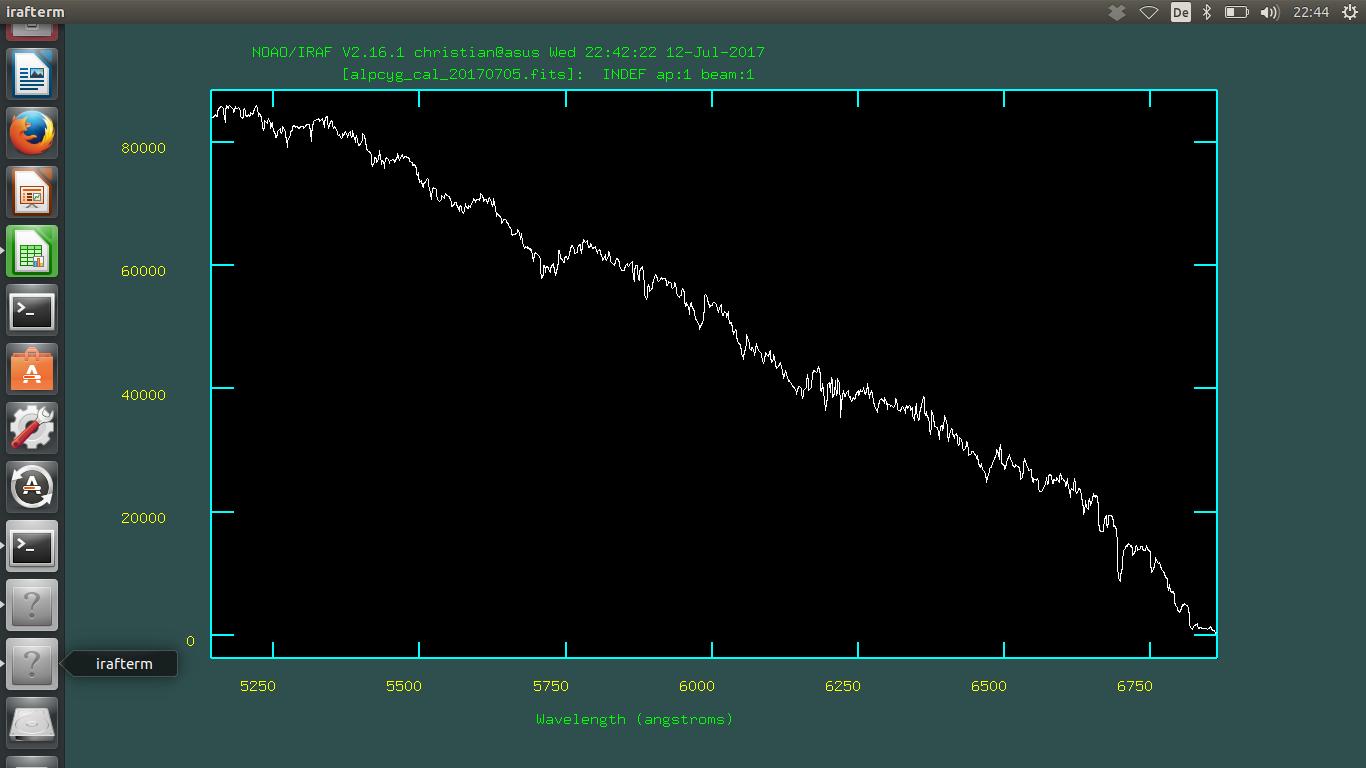Open the Dropbox indicator menu
Screen dimensions: 1366x768
(x=1118, y=12)
